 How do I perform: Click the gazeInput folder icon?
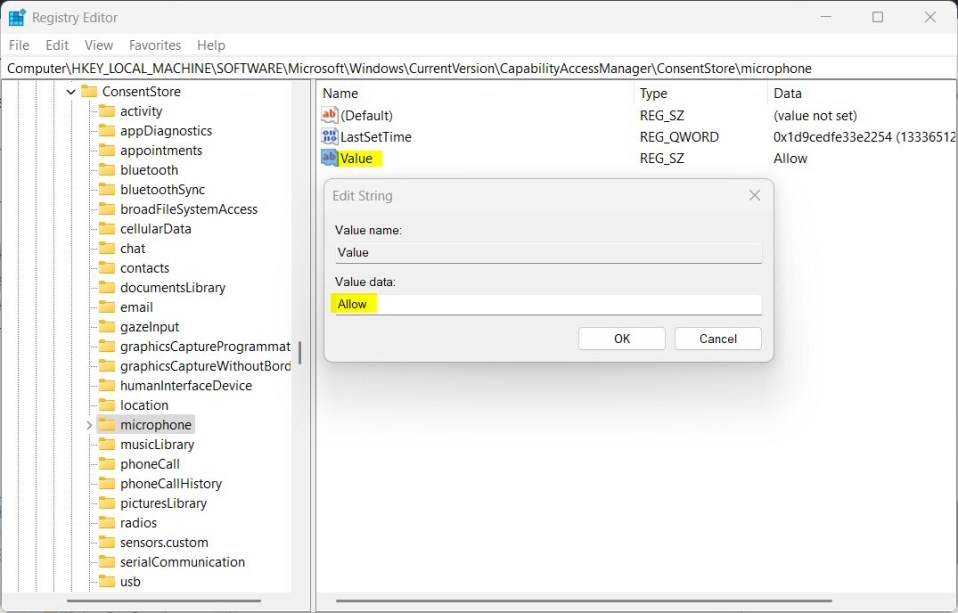tap(107, 326)
